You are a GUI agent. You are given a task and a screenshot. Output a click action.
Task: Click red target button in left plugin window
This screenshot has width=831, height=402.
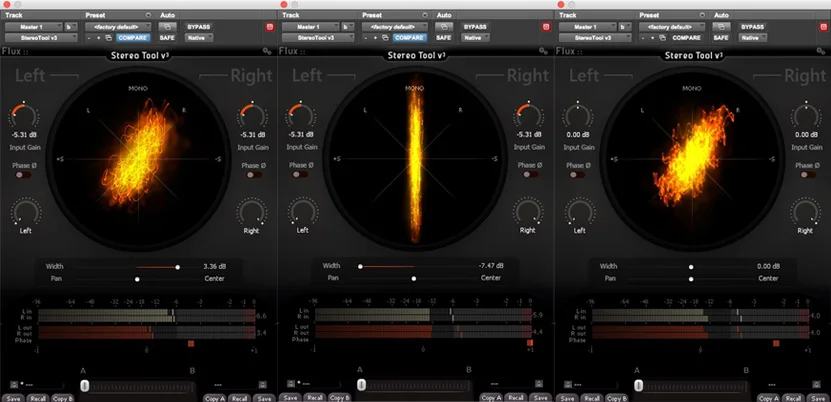[270, 27]
